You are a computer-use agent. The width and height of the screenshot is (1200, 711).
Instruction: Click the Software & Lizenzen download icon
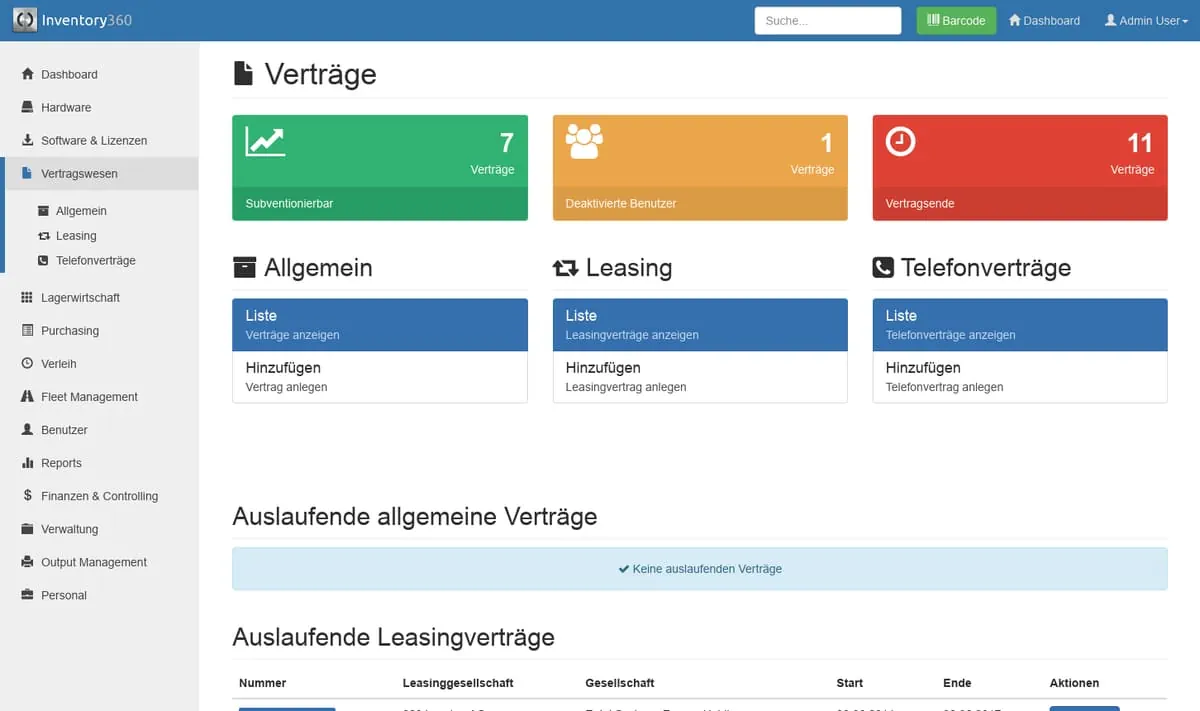28,140
